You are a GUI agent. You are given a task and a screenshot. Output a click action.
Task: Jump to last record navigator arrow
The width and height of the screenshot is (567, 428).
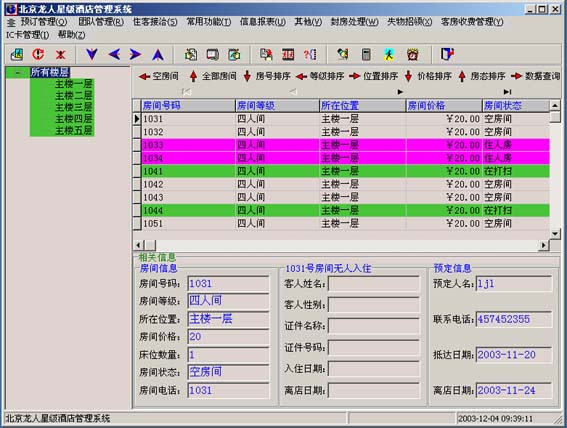pos(507,92)
